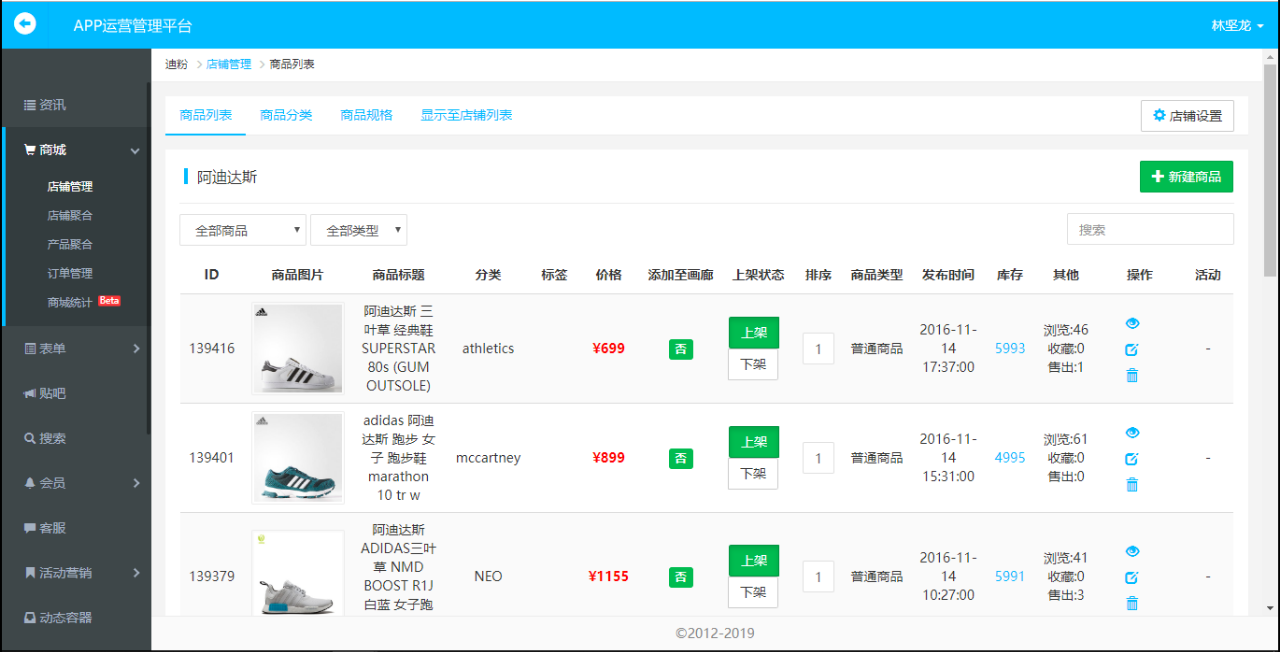Expand the 会员 sidebar section
Screen dimensions: 1280x652
click(75, 483)
